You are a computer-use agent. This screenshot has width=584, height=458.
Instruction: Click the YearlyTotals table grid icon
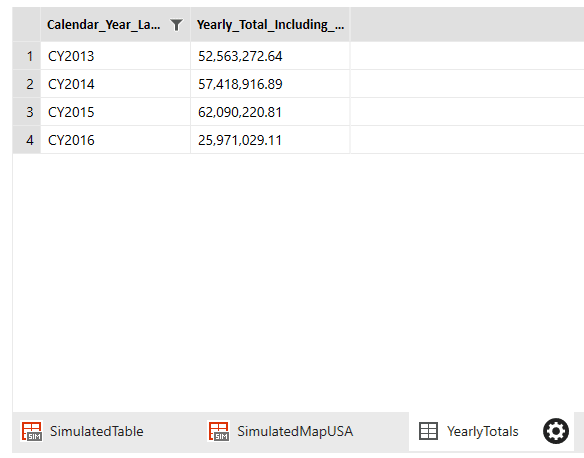[428, 431]
